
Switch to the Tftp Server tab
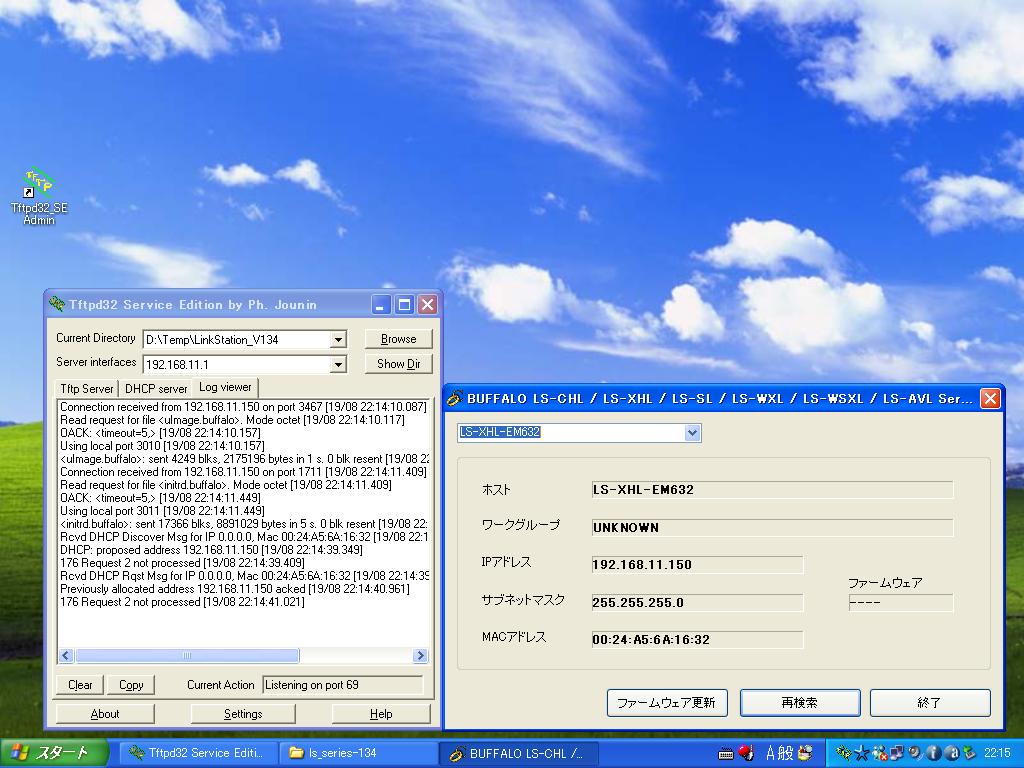coord(87,389)
